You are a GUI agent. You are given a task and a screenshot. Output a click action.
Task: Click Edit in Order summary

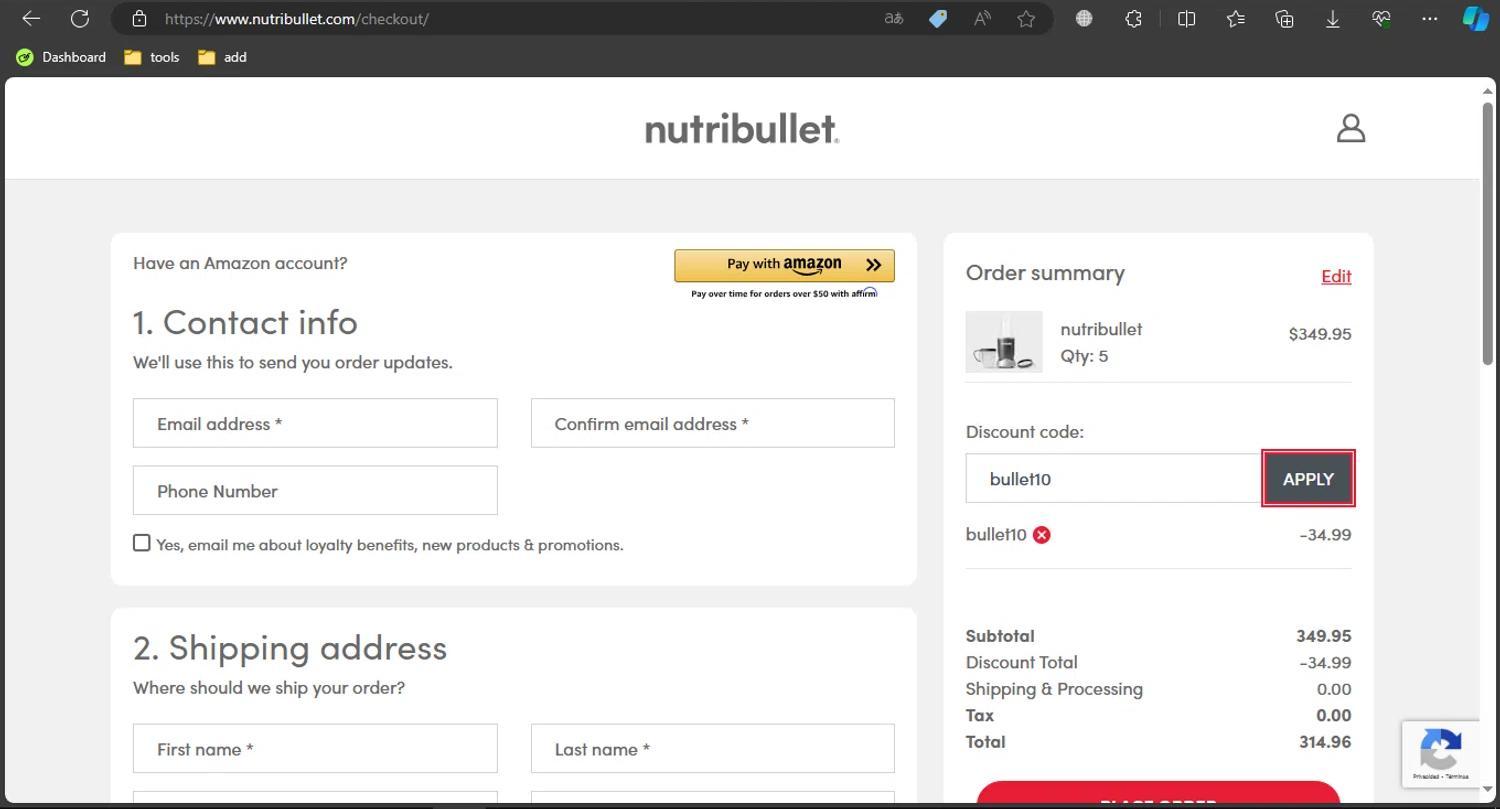1336,276
